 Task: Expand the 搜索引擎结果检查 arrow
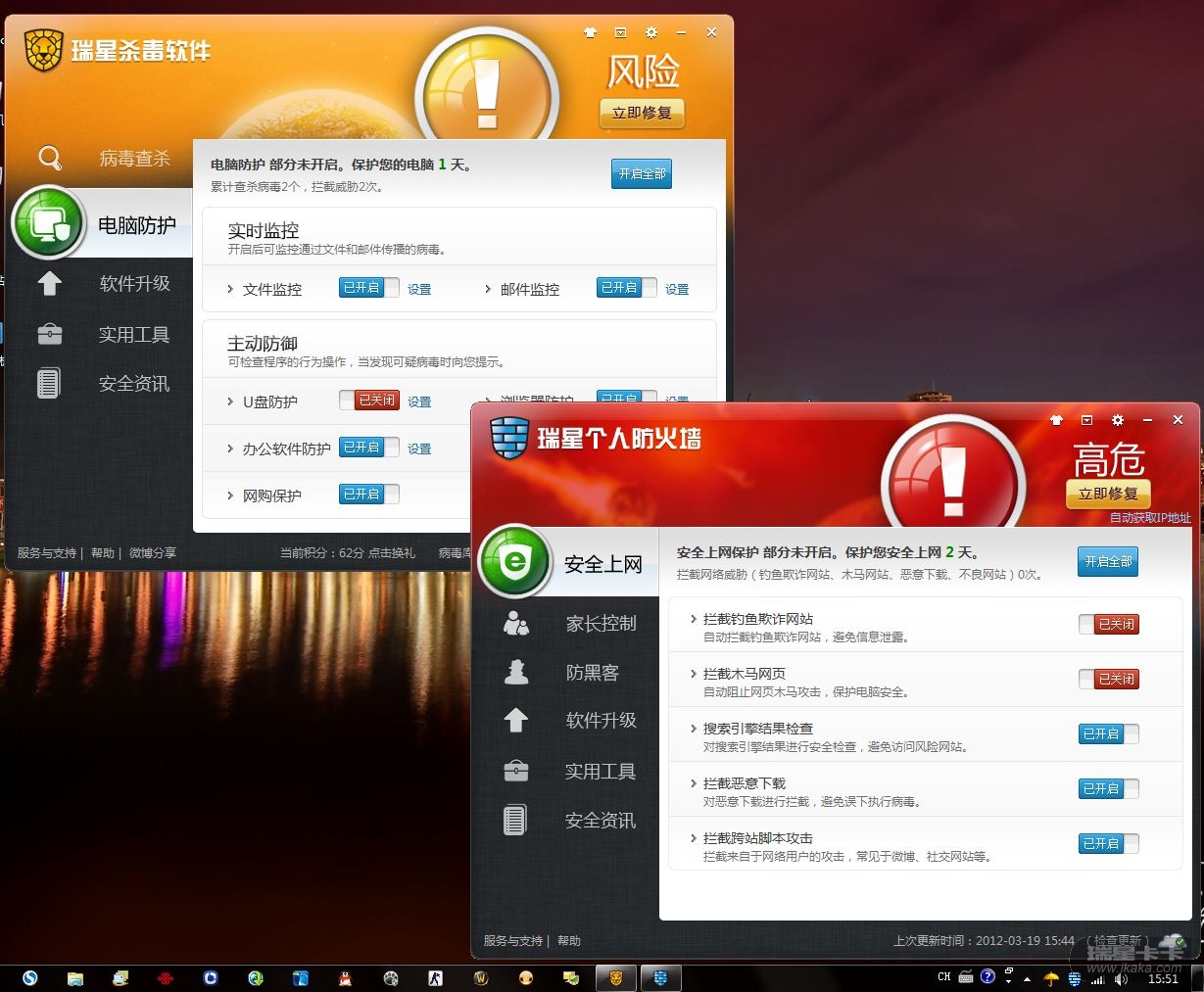click(693, 729)
